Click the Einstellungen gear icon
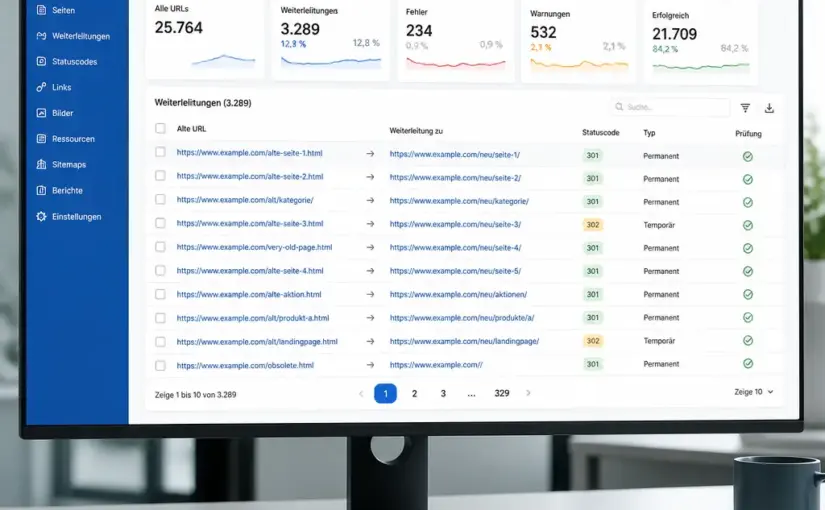The width and height of the screenshot is (825, 510). tap(41, 216)
